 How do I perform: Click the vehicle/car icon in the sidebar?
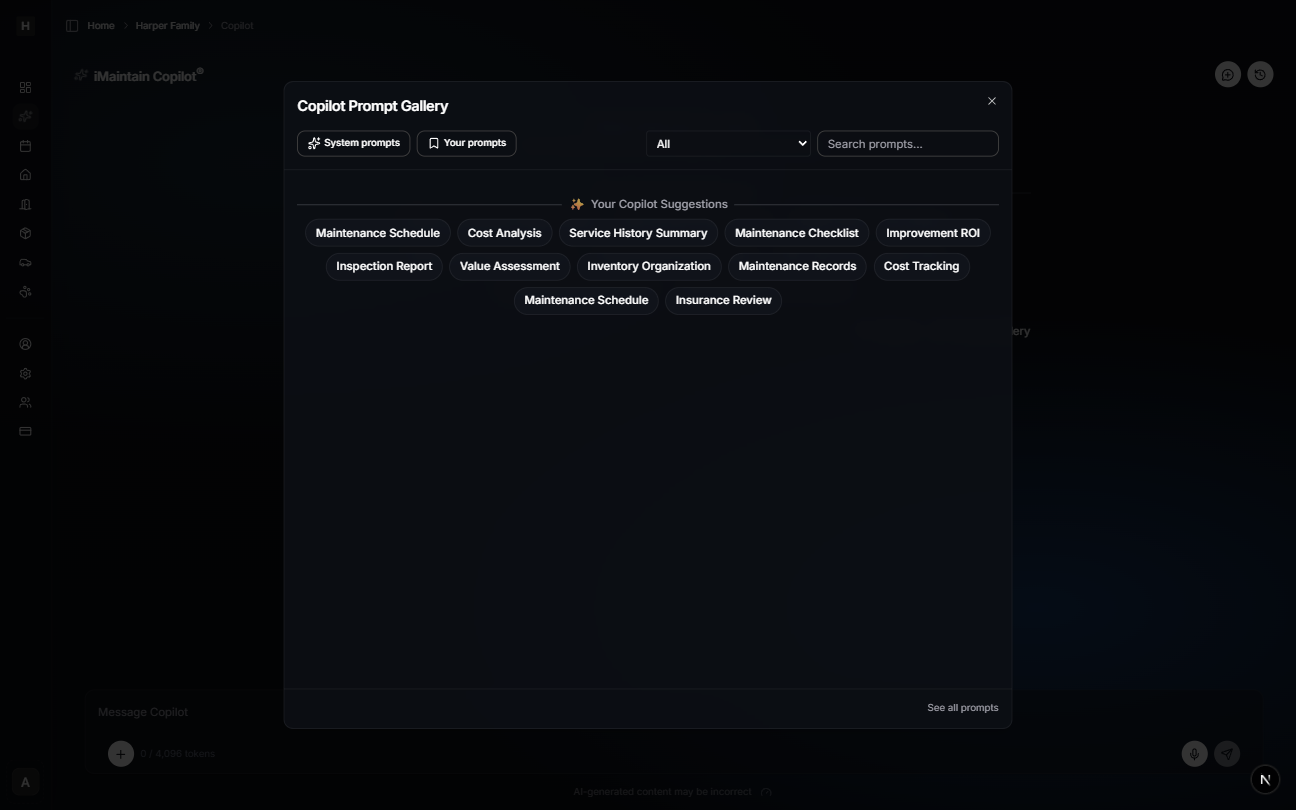pyautogui.click(x=25, y=262)
